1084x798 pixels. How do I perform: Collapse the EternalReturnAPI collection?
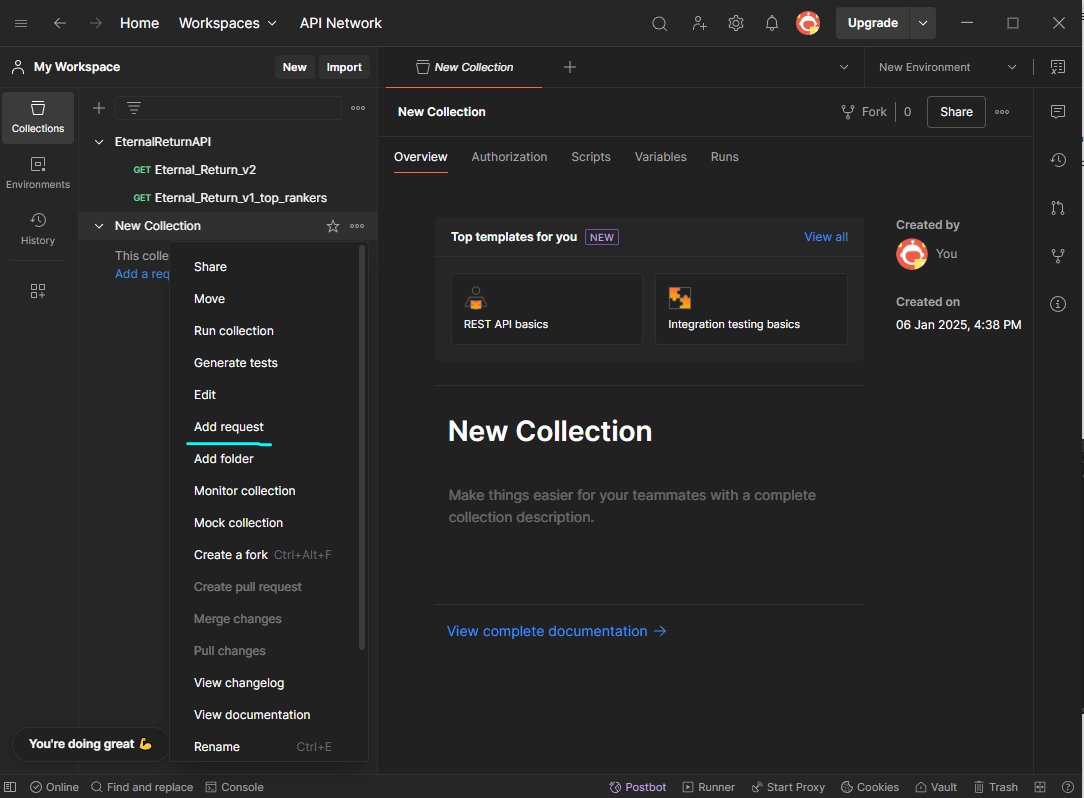(99, 142)
